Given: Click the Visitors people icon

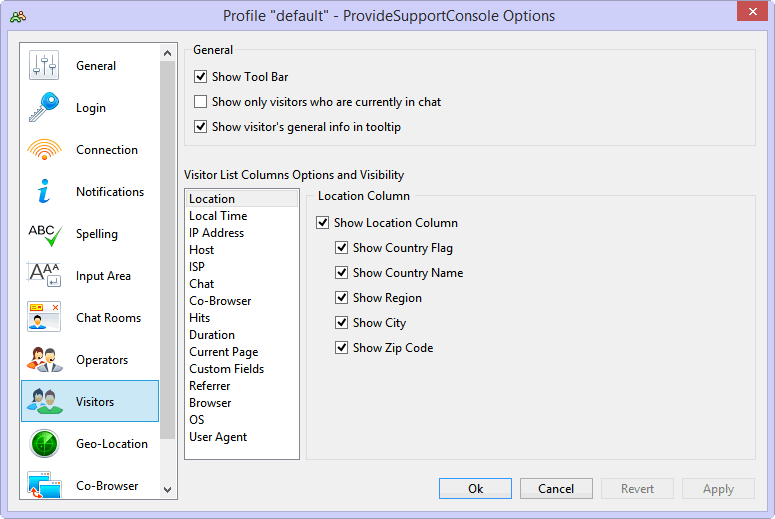Looking at the screenshot, I should click(44, 401).
